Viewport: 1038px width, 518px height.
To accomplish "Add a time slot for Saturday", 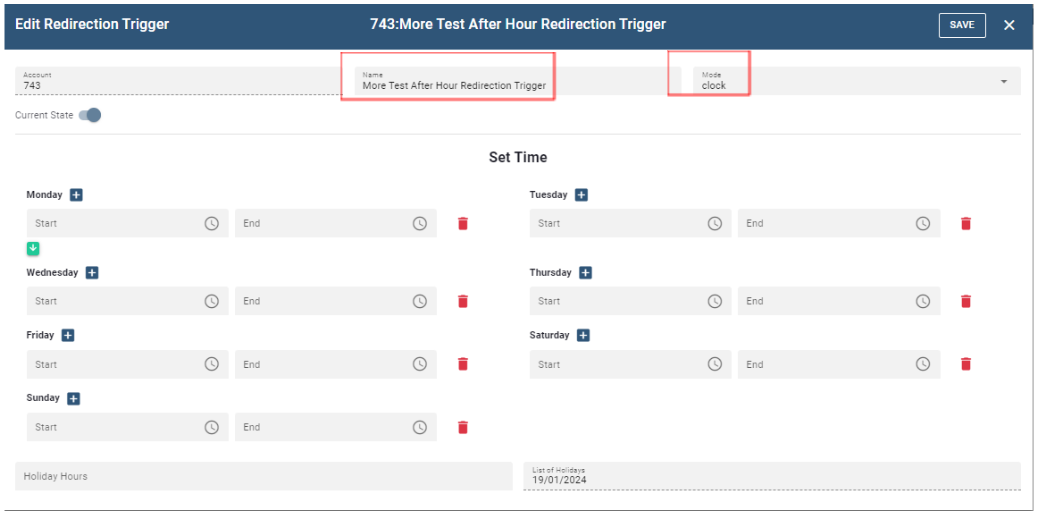I will click(583, 336).
